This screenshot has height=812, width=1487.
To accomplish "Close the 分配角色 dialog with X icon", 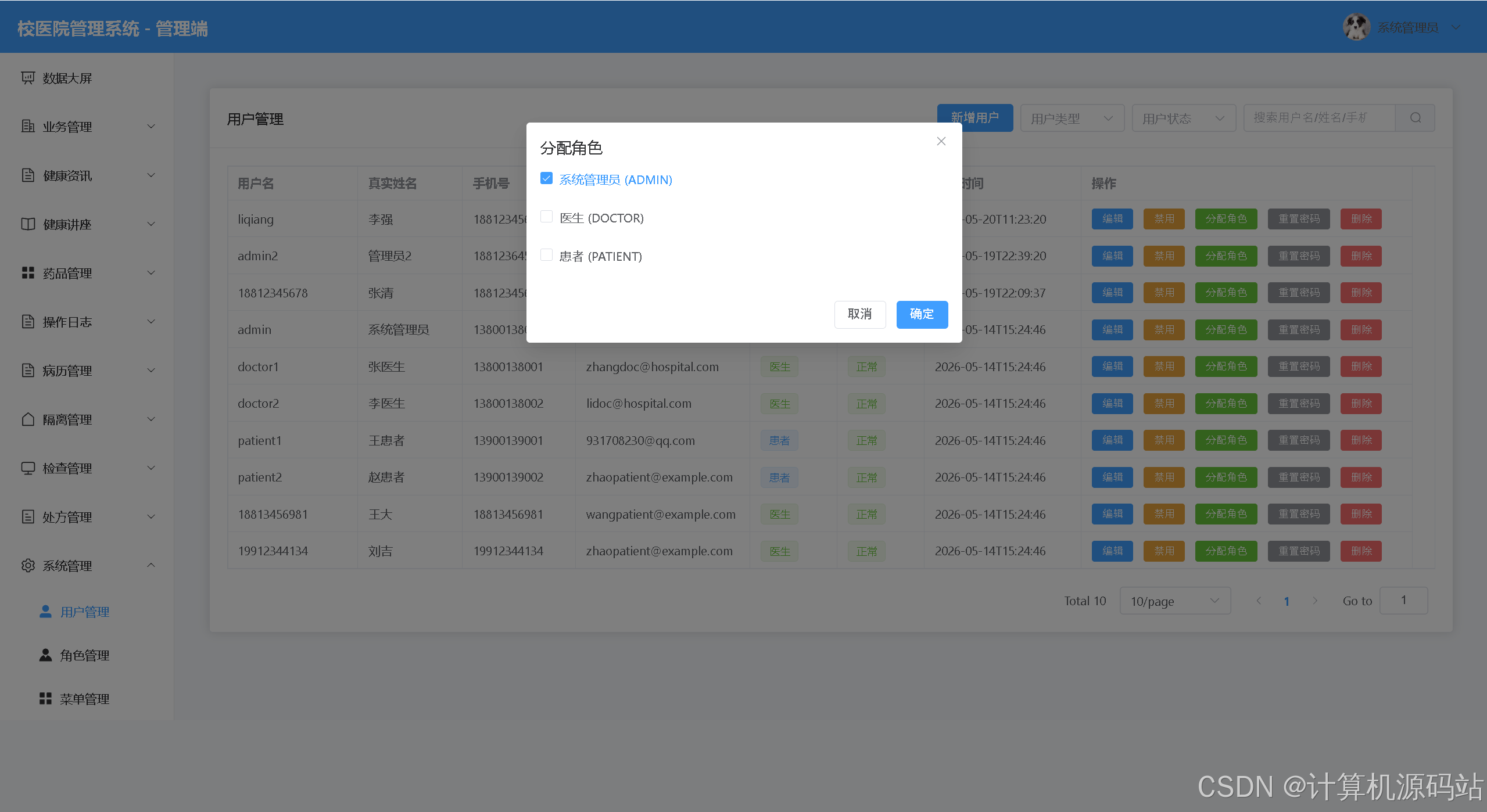I will pos(941,141).
